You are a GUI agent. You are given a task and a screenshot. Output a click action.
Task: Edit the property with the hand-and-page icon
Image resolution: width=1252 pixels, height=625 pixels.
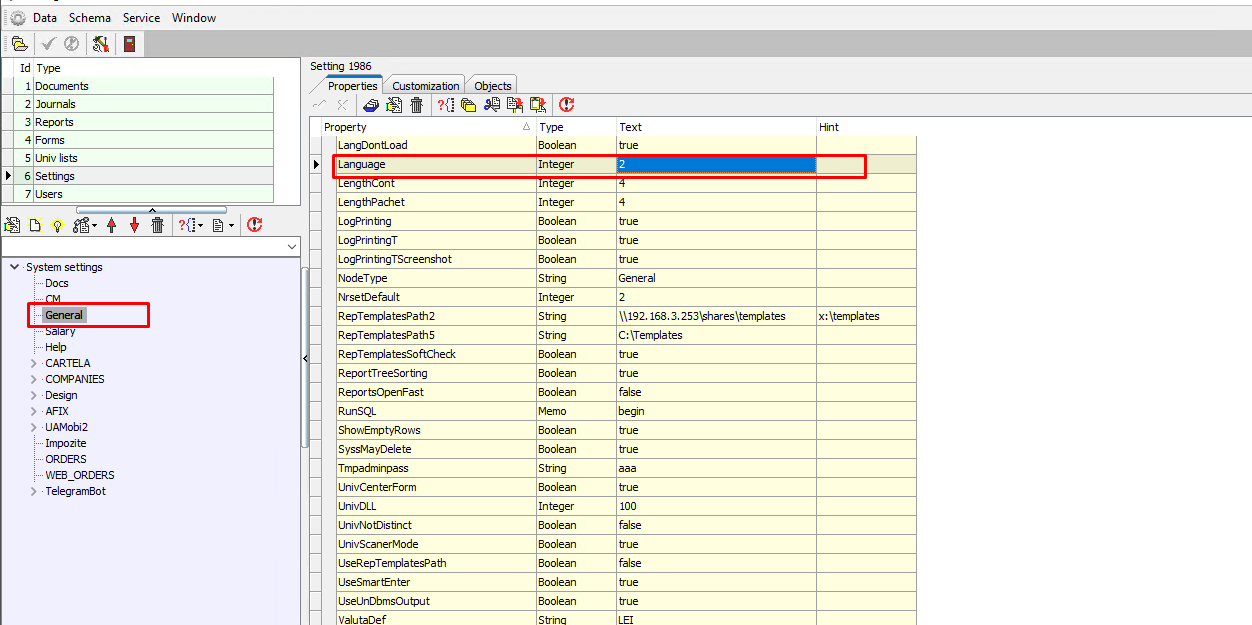394,105
